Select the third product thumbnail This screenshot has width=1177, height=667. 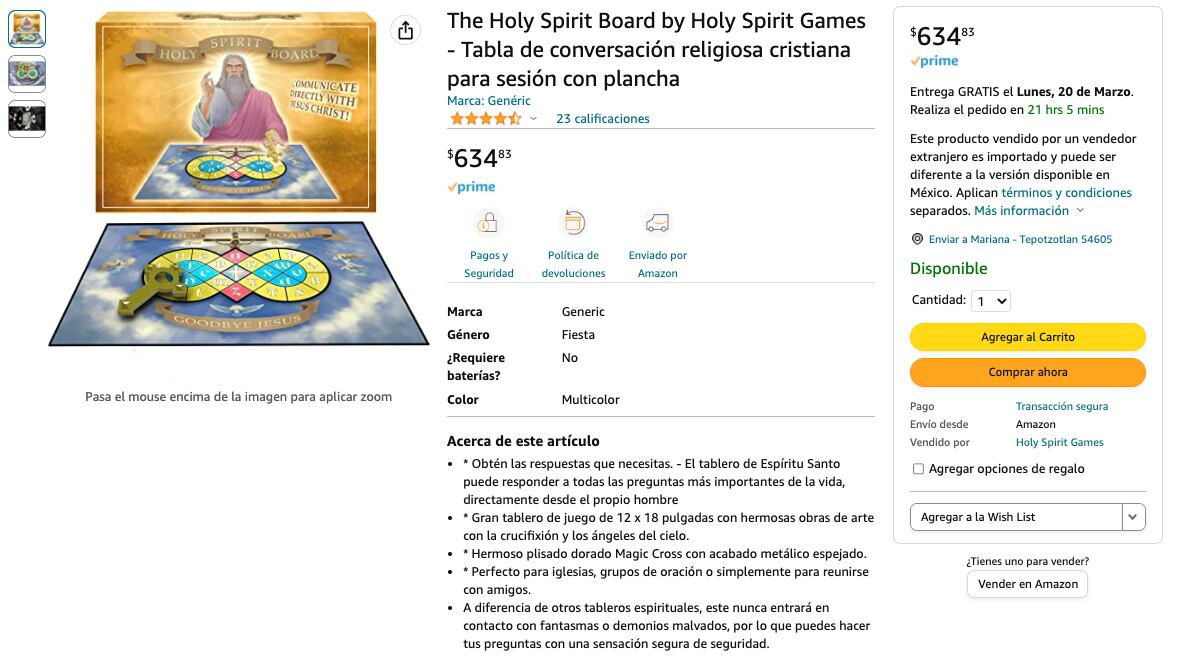click(x=27, y=118)
